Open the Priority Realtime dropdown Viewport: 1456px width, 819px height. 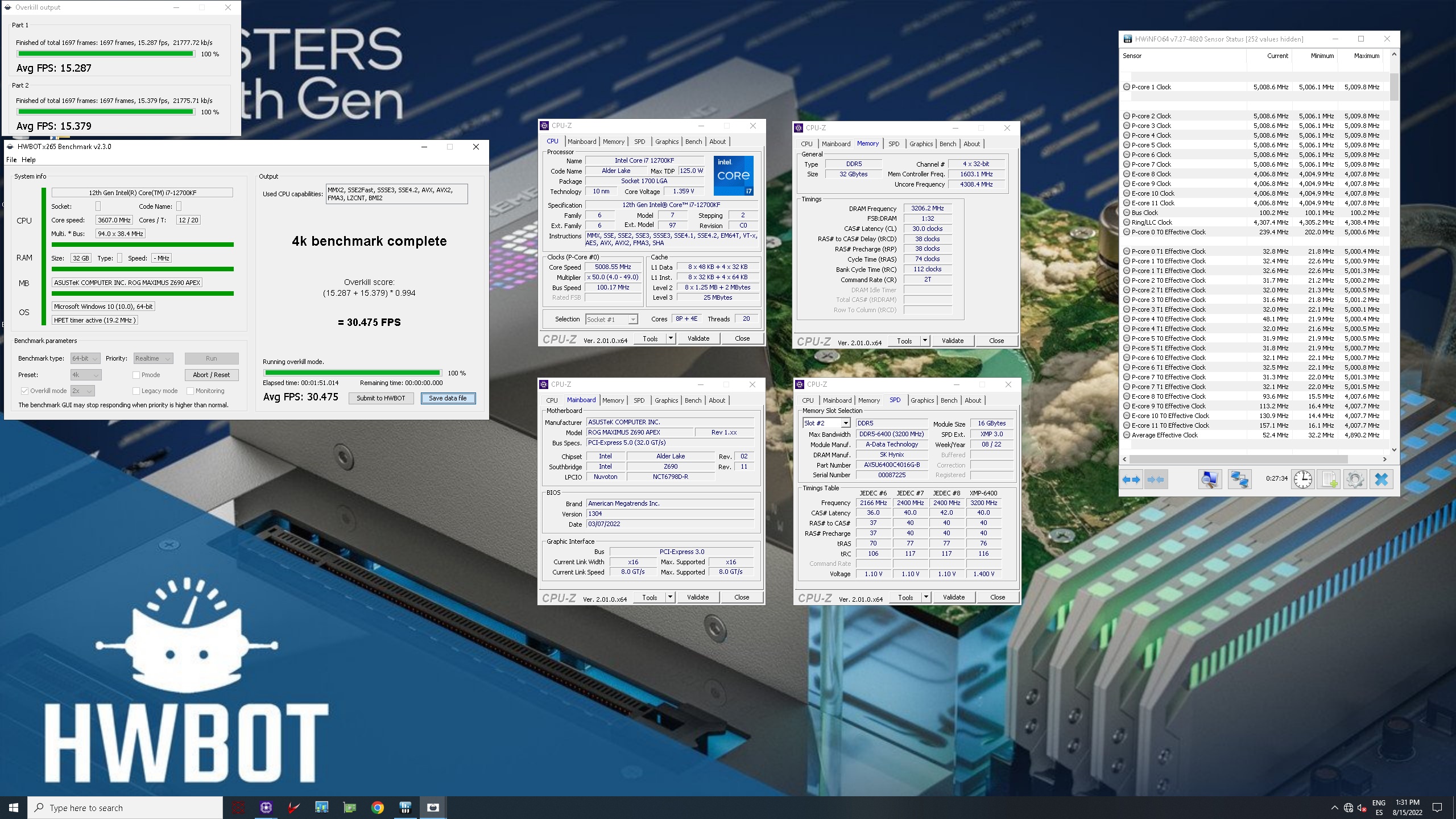click(x=153, y=358)
